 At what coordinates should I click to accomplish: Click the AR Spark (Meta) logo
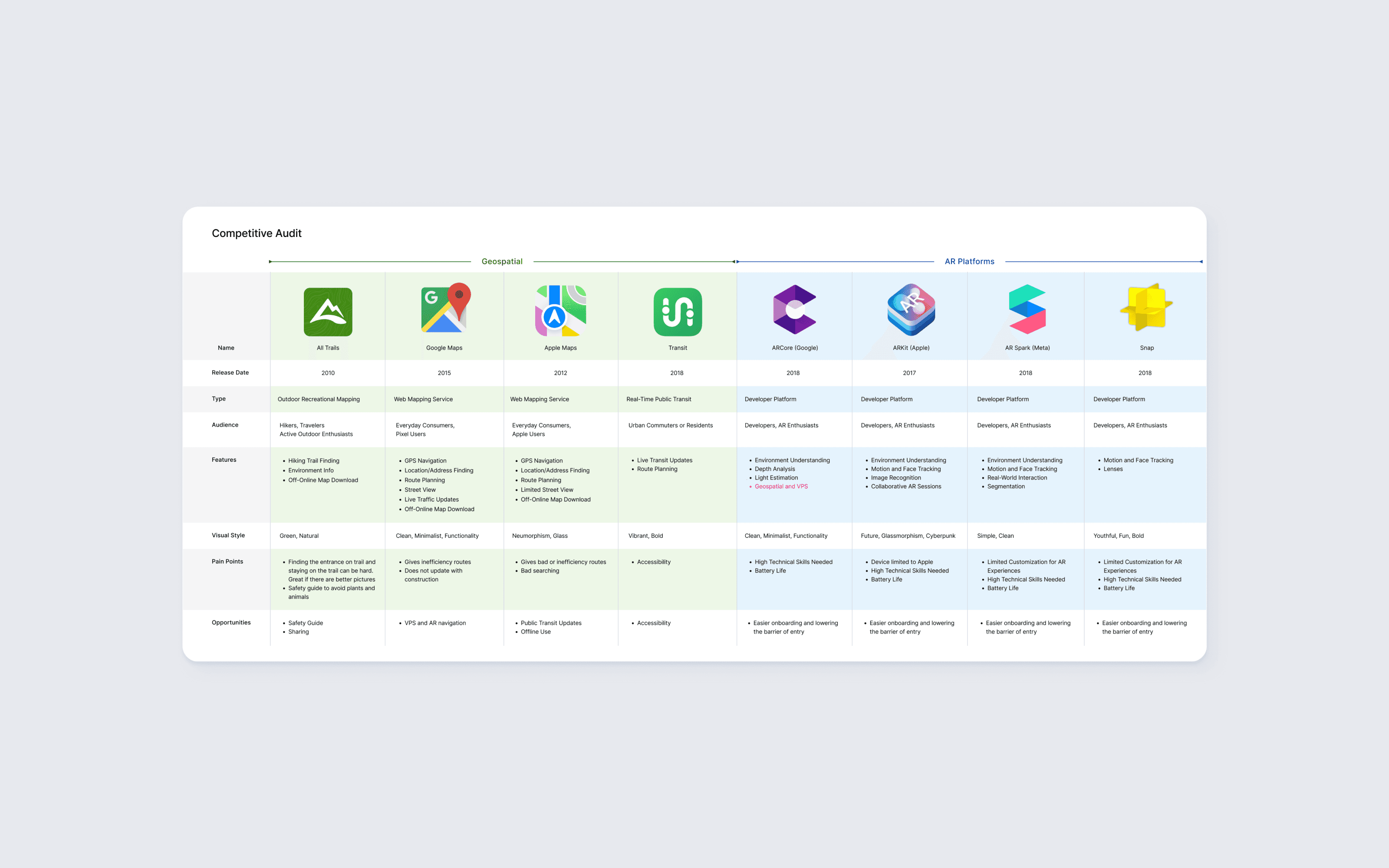pos(1027,309)
